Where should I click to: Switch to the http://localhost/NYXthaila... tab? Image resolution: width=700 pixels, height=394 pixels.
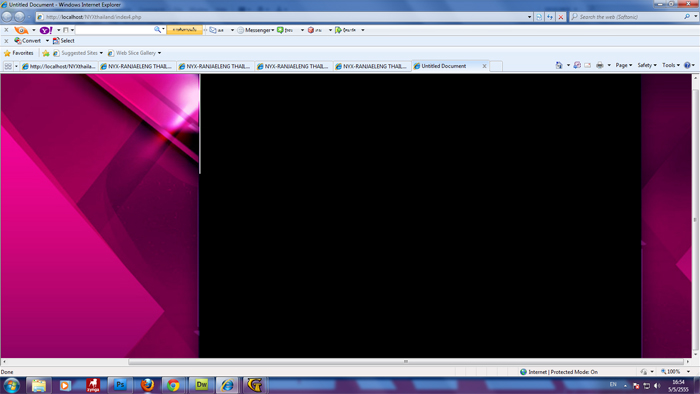pos(58,66)
